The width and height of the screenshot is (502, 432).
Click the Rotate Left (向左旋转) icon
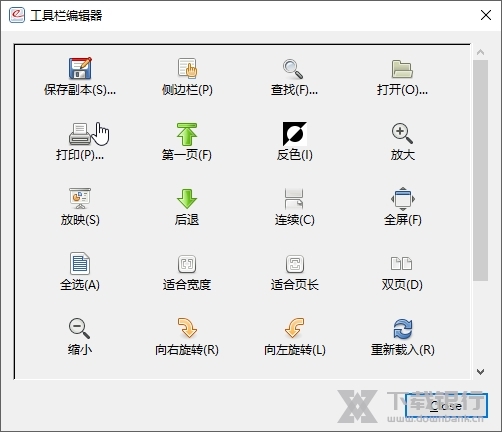click(x=295, y=328)
